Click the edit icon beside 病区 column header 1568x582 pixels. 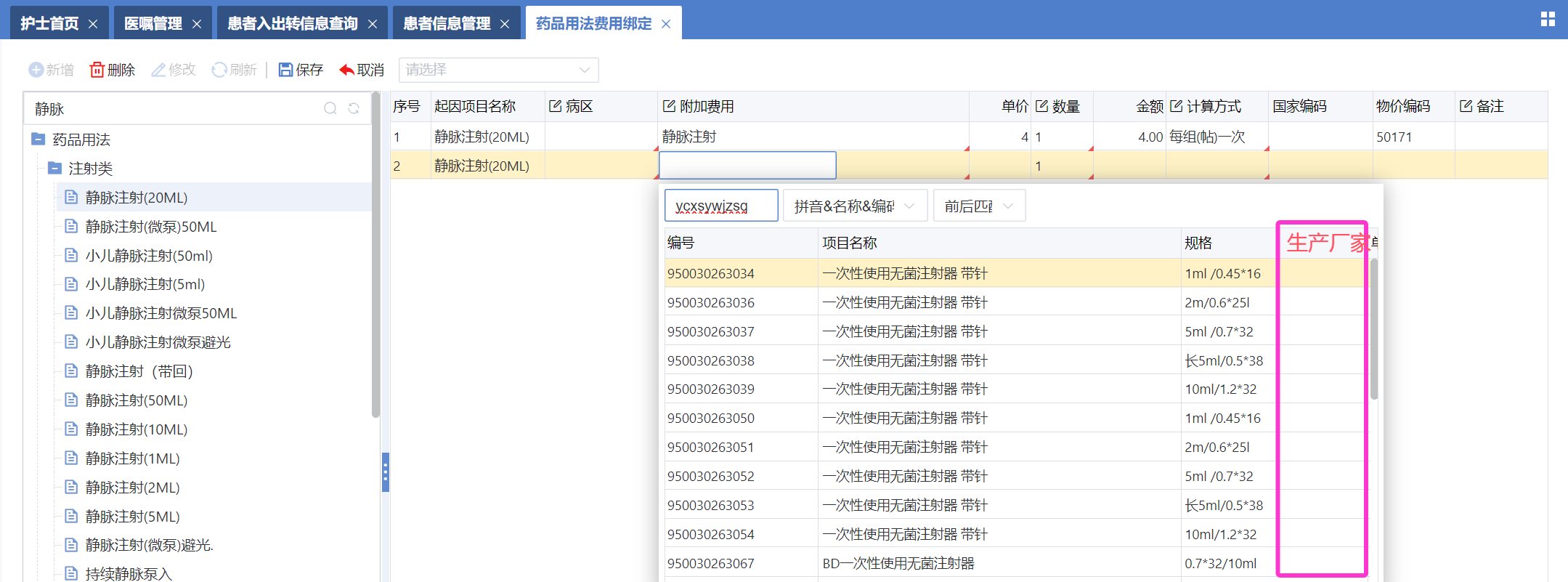(x=556, y=106)
